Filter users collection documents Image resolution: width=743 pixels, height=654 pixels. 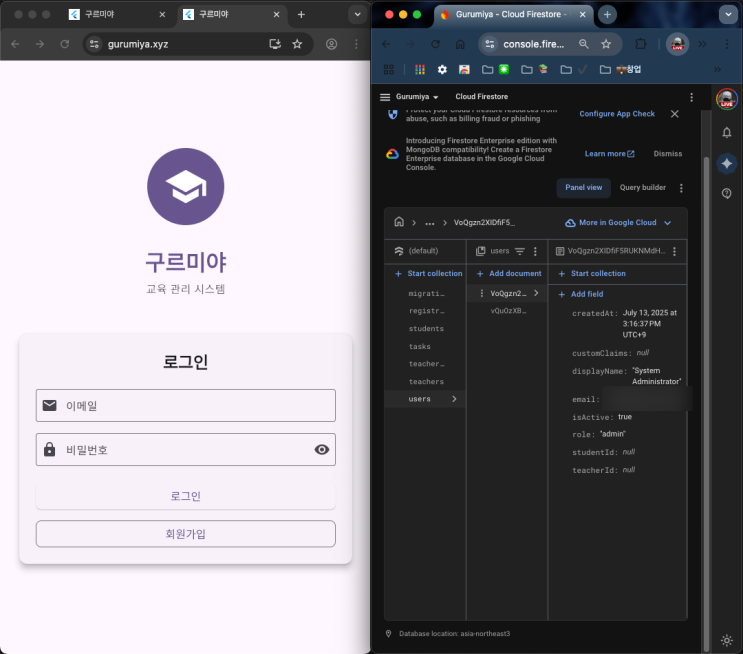(520, 251)
